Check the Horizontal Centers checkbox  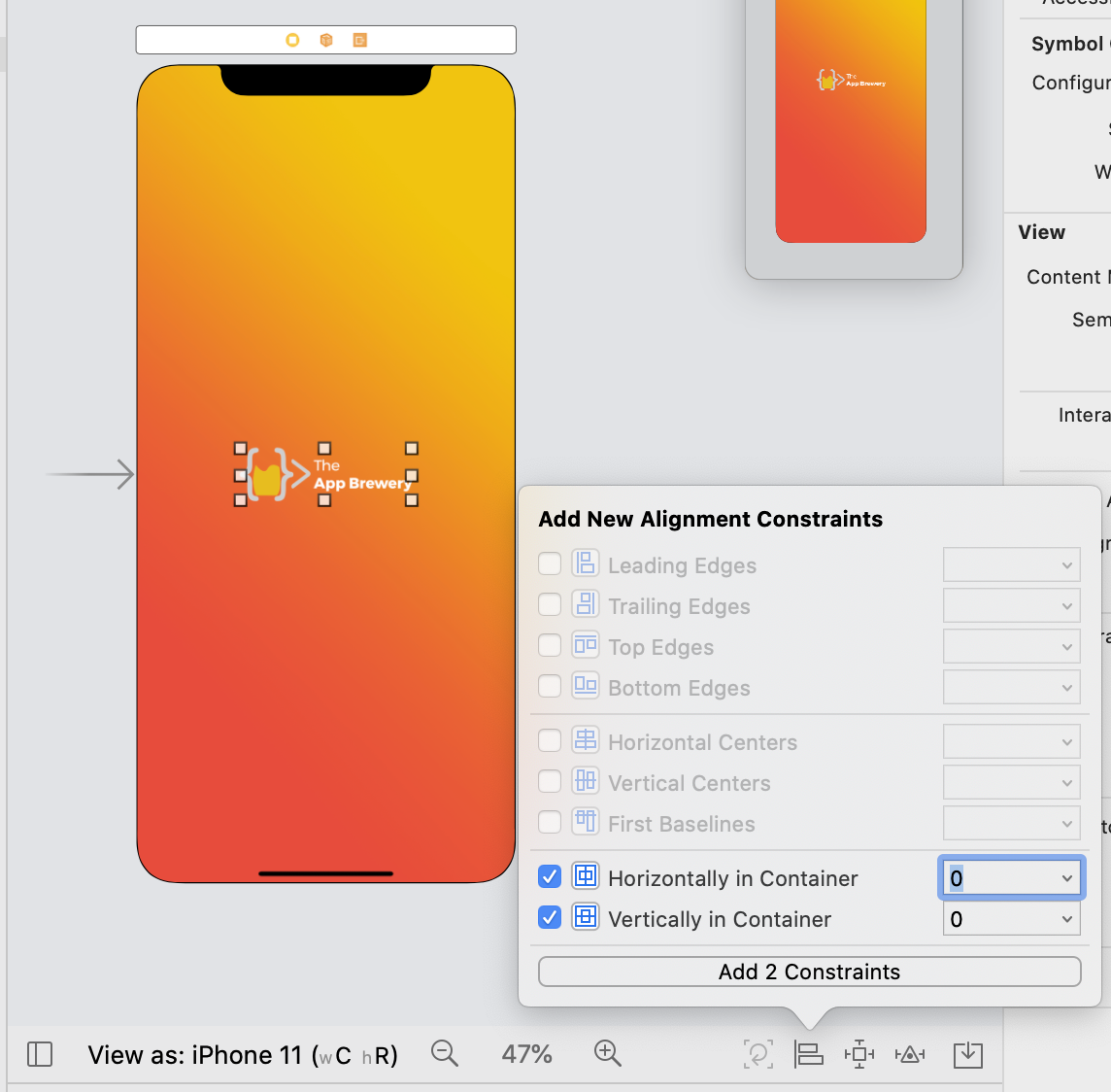[550, 740]
